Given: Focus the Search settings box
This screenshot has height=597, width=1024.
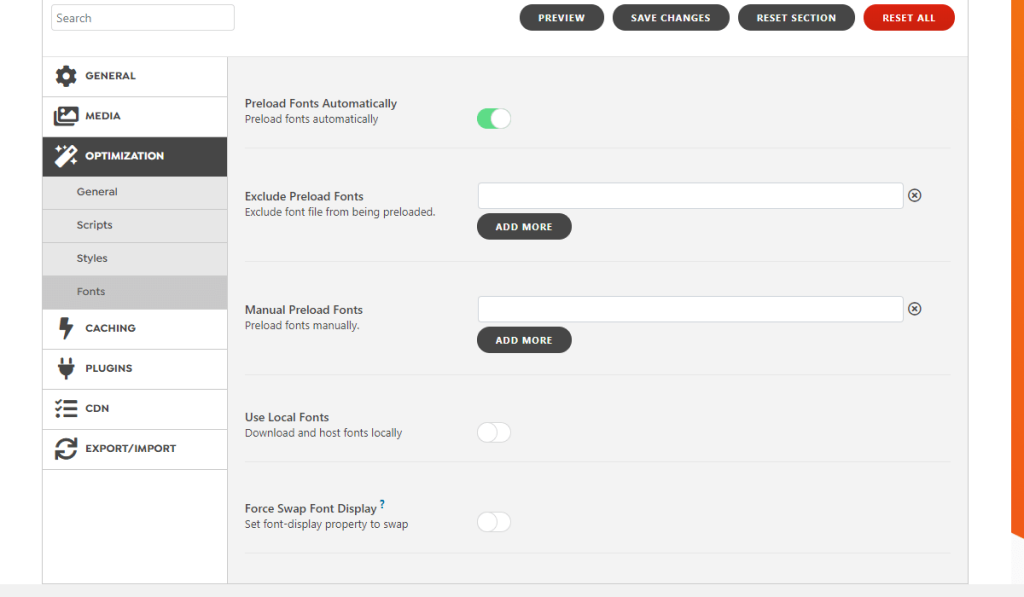Looking at the screenshot, I should point(142,18).
